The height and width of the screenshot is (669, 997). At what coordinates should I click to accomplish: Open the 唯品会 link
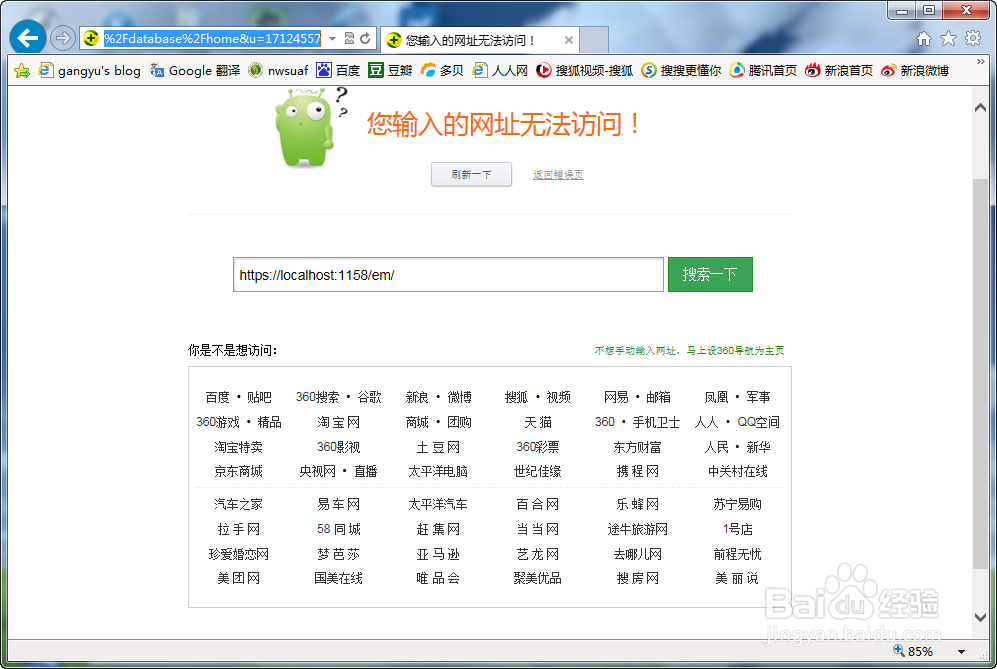point(438,579)
